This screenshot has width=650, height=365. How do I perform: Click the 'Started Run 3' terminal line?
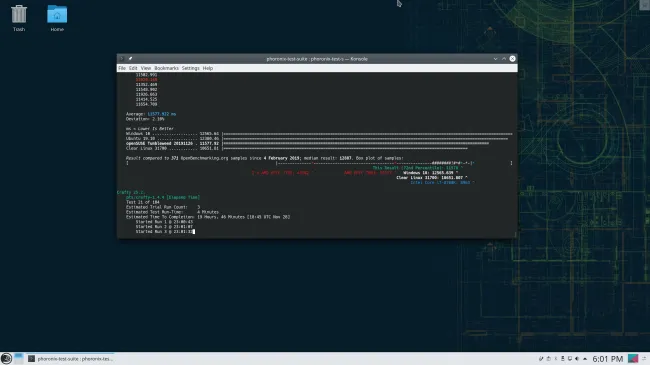tap(165, 232)
